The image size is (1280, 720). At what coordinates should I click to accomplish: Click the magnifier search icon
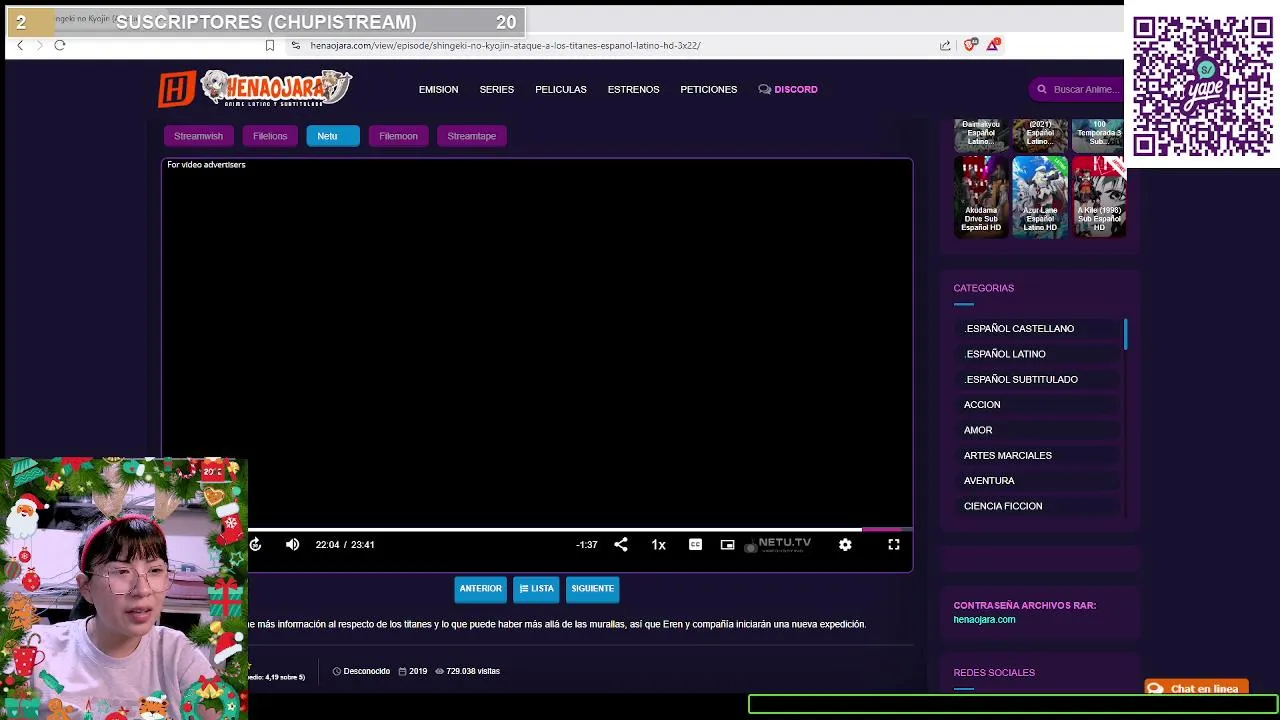[1041, 89]
